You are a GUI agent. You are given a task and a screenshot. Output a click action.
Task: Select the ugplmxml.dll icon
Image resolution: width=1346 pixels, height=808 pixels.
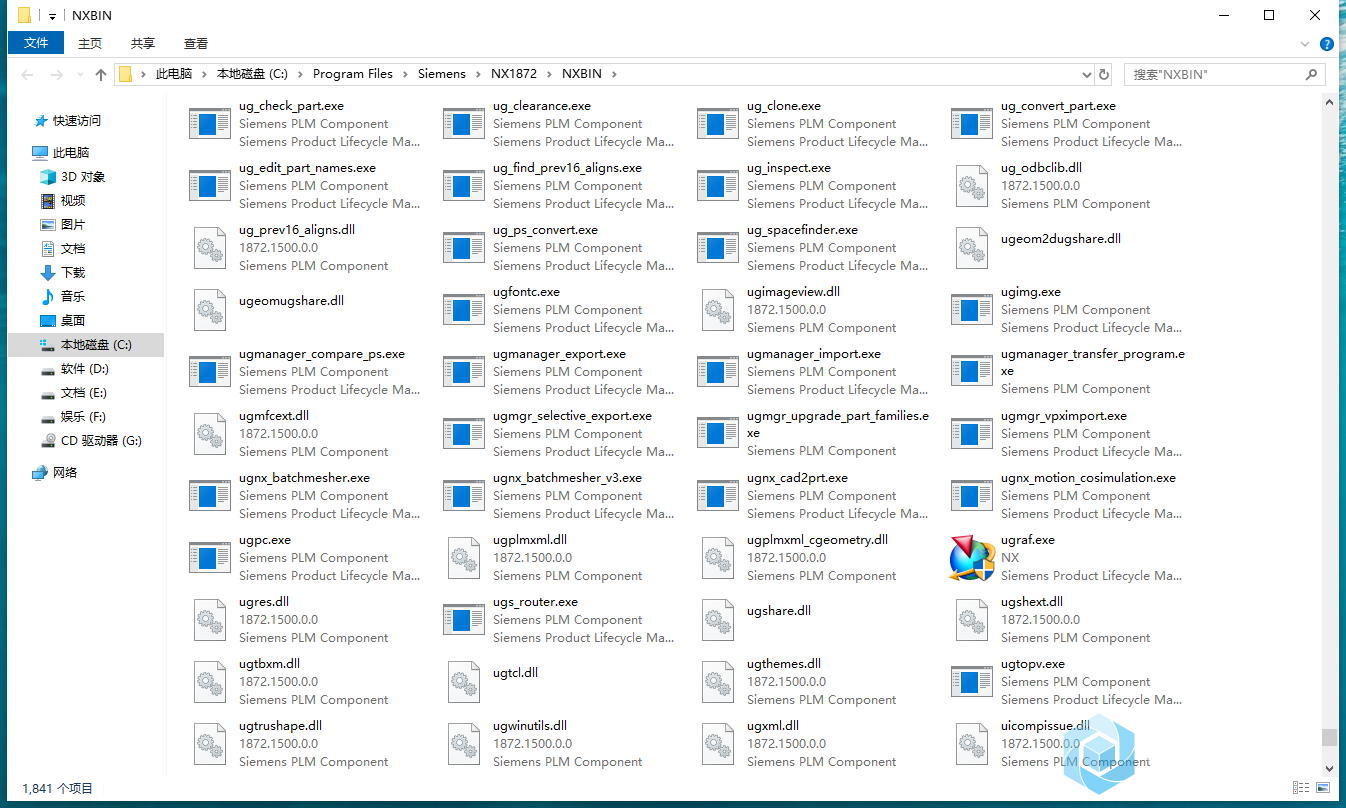(464, 558)
